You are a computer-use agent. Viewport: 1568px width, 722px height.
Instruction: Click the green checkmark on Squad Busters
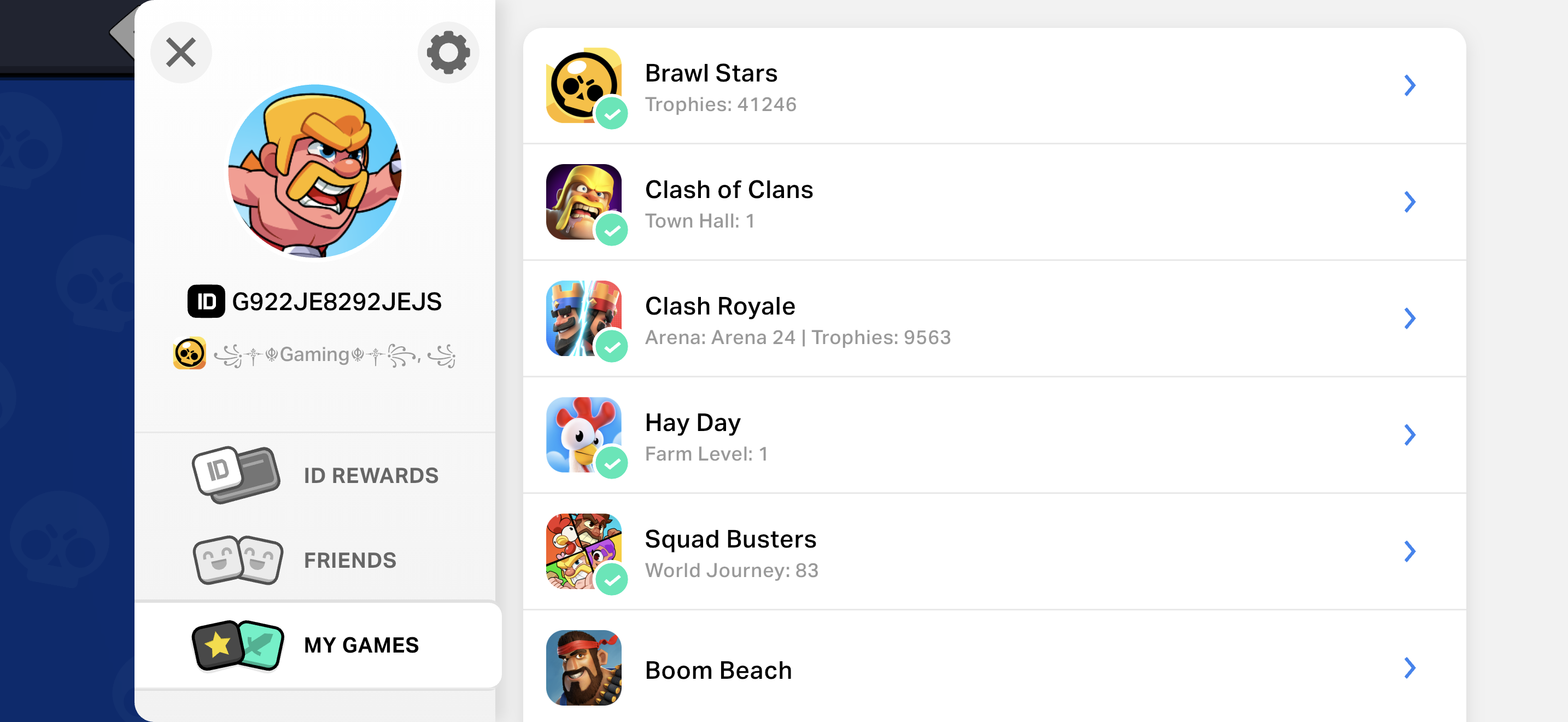pyautogui.click(x=612, y=579)
